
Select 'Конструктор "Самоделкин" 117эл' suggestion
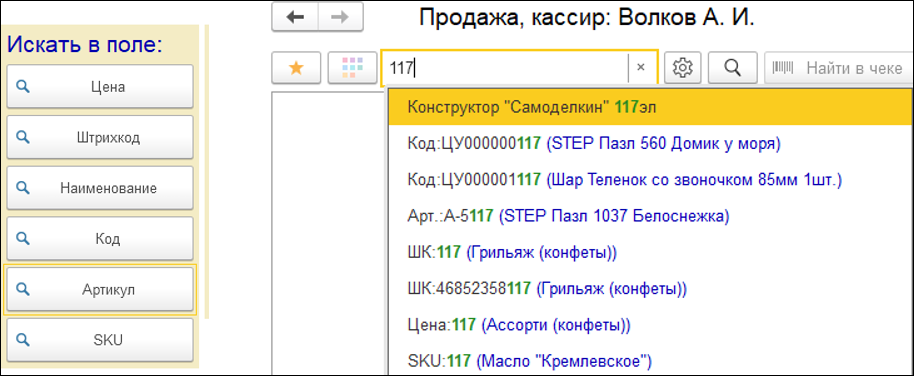[x=651, y=107]
